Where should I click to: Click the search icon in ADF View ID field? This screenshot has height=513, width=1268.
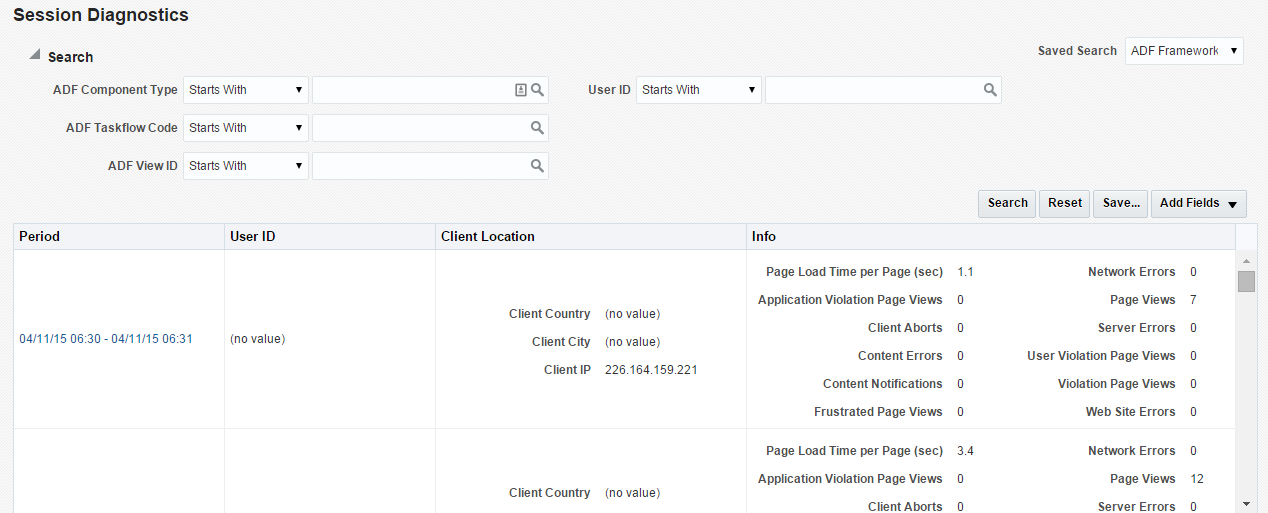[537, 166]
